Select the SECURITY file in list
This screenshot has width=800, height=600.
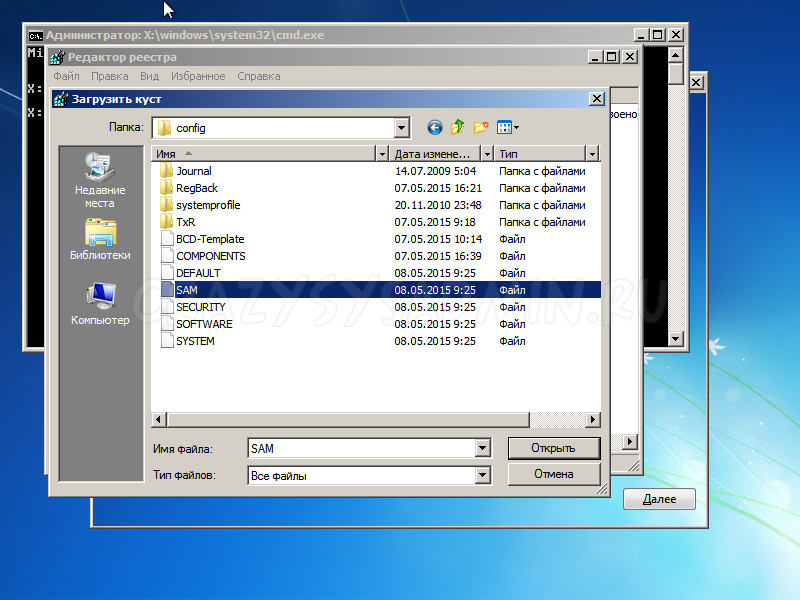(x=200, y=307)
